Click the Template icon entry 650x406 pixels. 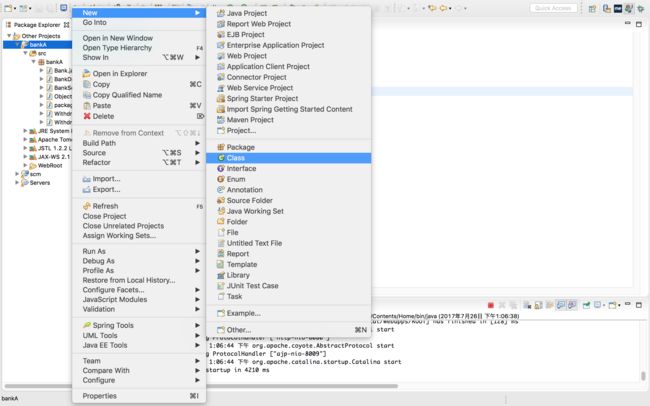click(x=221, y=264)
